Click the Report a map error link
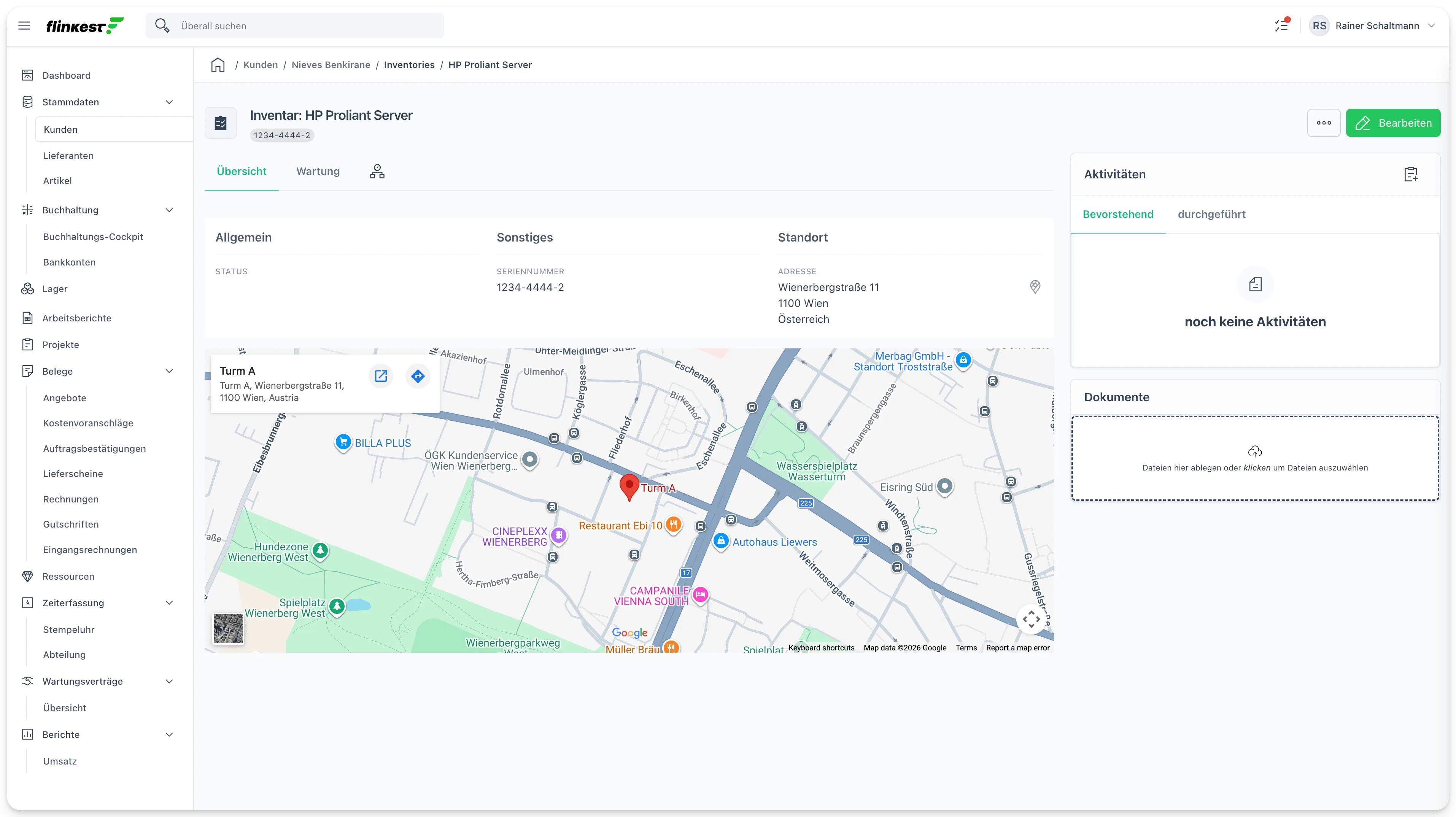The height and width of the screenshot is (817, 1456). (1017, 648)
